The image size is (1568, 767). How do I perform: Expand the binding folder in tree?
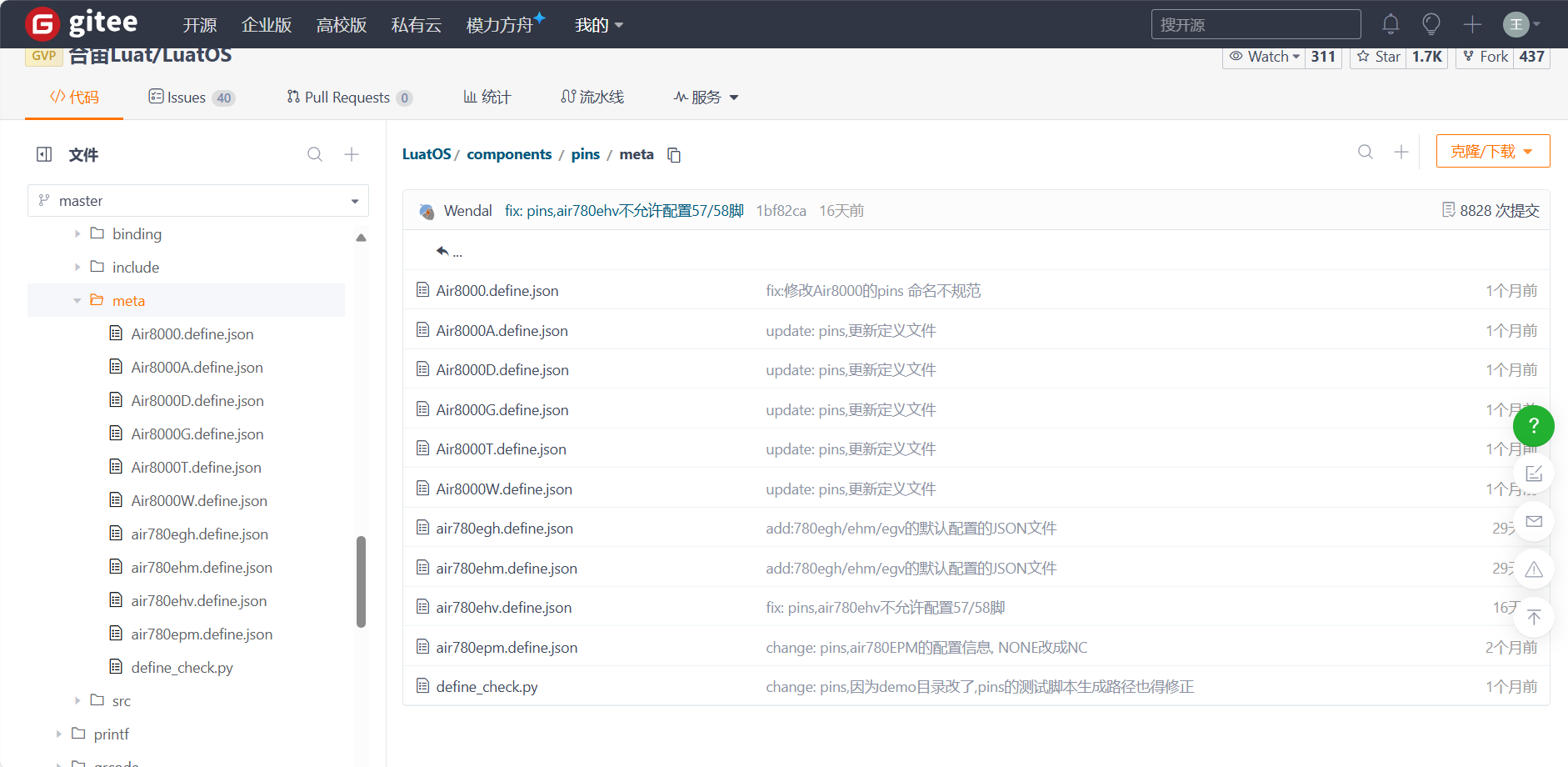(x=77, y=234)
